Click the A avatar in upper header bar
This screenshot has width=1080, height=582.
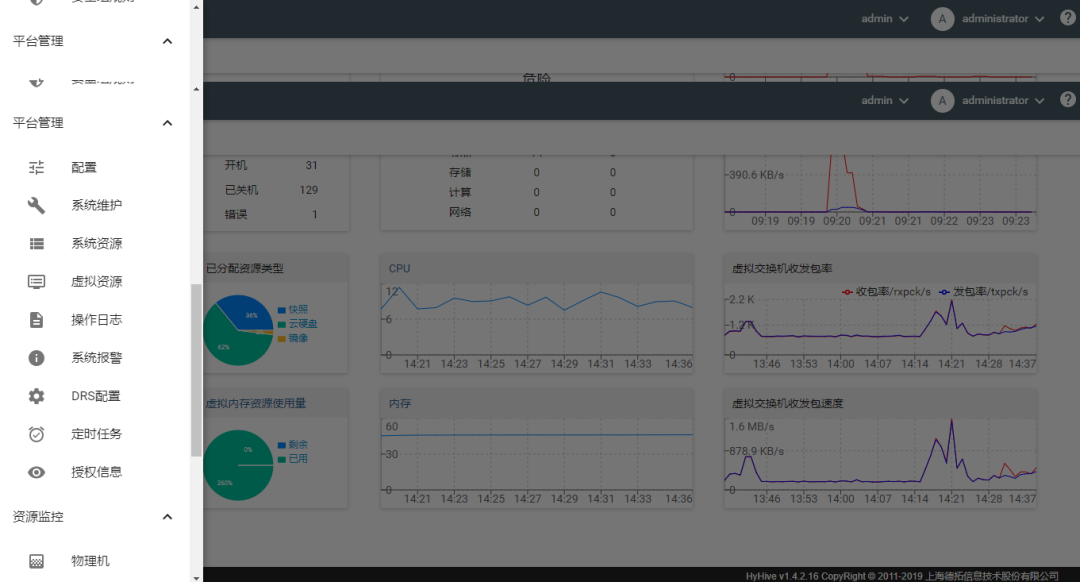coord(942,19)
